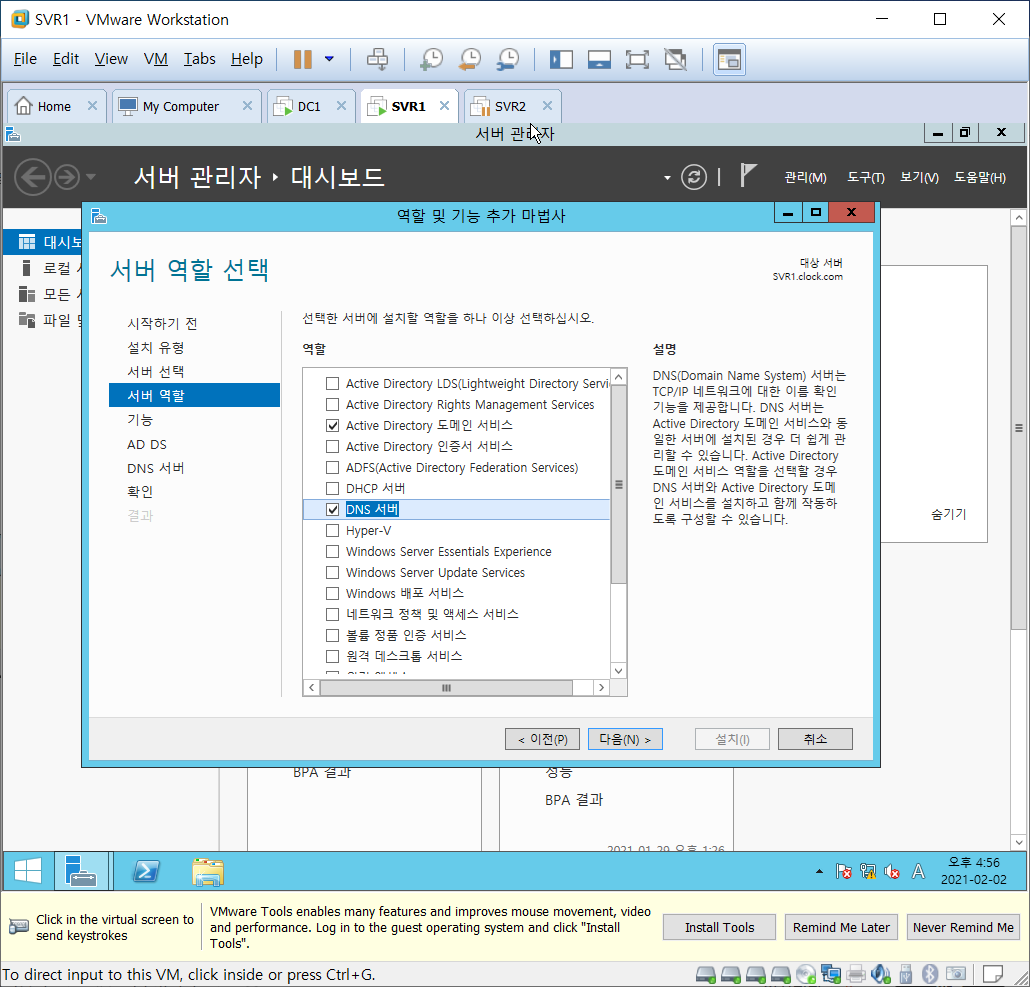Show hidden tray icons arrow
The width and height of the screenshot is (1030, 987).
(x=819, y=871)
